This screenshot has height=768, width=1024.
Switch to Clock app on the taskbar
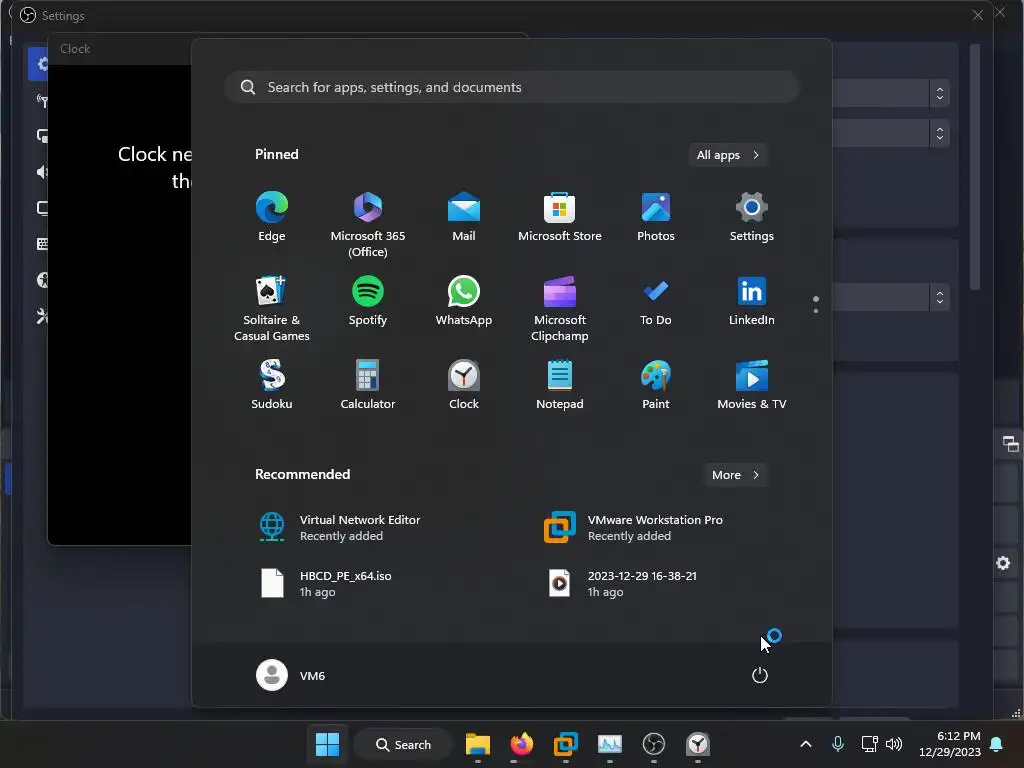[697, 744]
